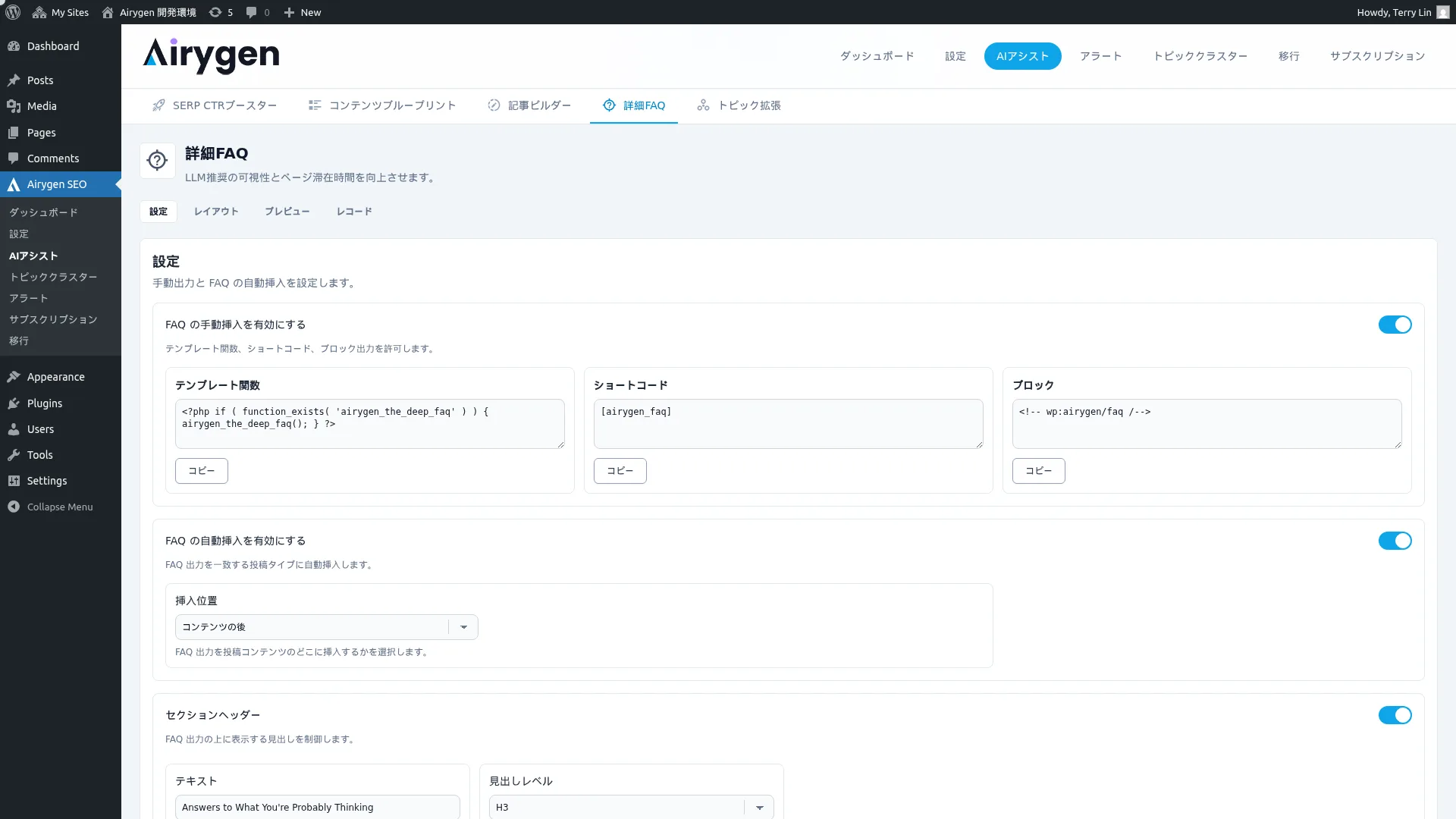Open the 見出しレベル H3 dropdown
This screenshot has height=819, width=1456.
tap(631, 807)
